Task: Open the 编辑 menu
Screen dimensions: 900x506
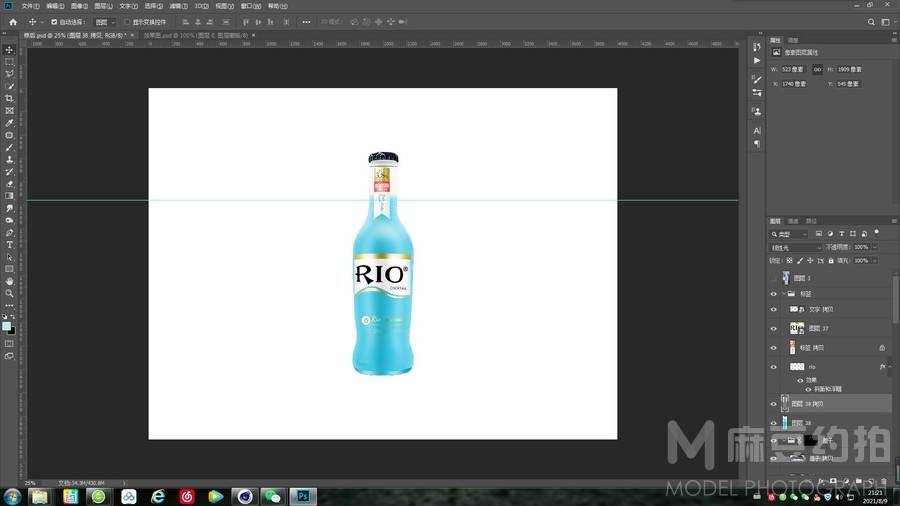Action: pos(55,6)
